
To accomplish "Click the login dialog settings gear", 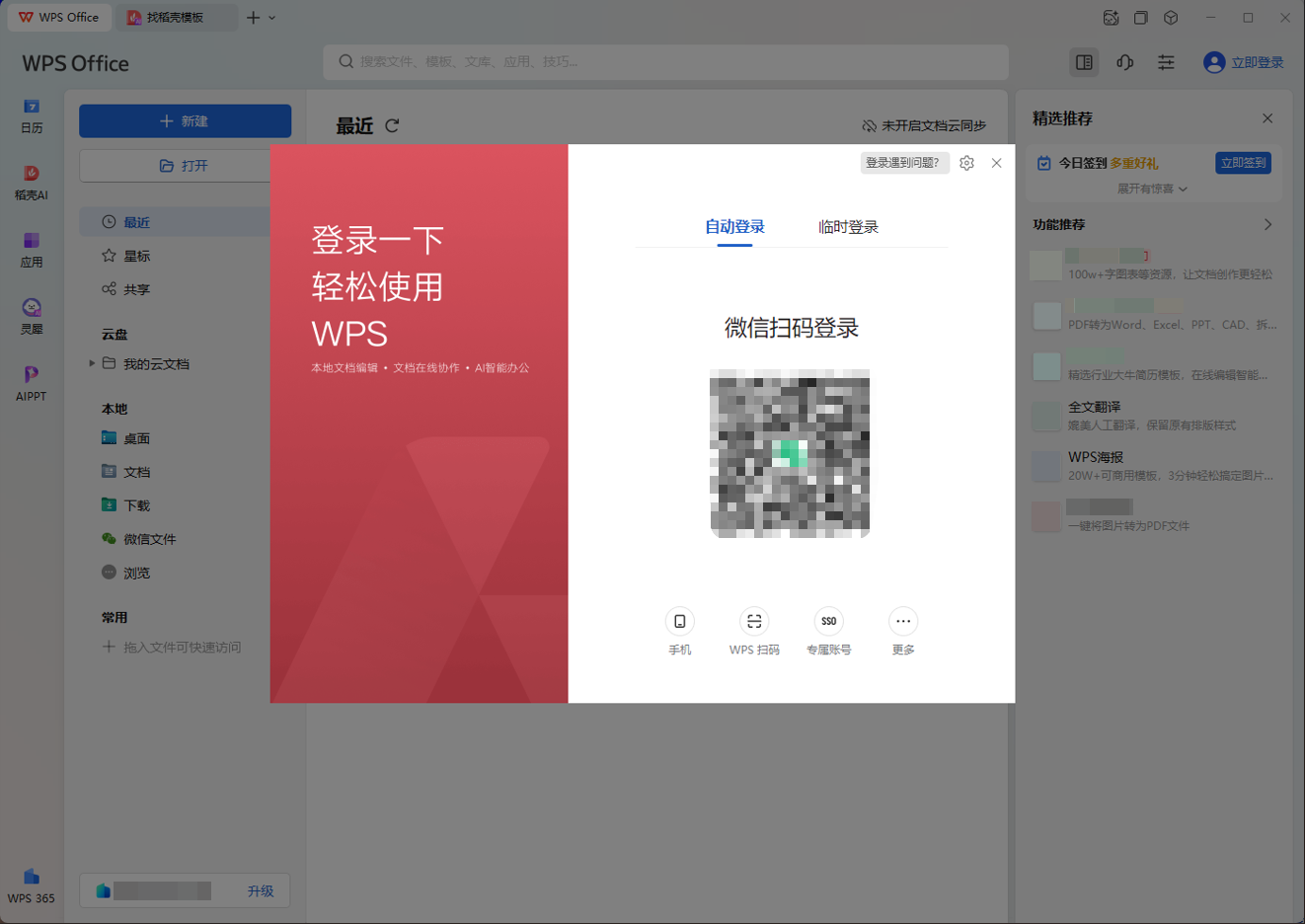I will (966, 163).
